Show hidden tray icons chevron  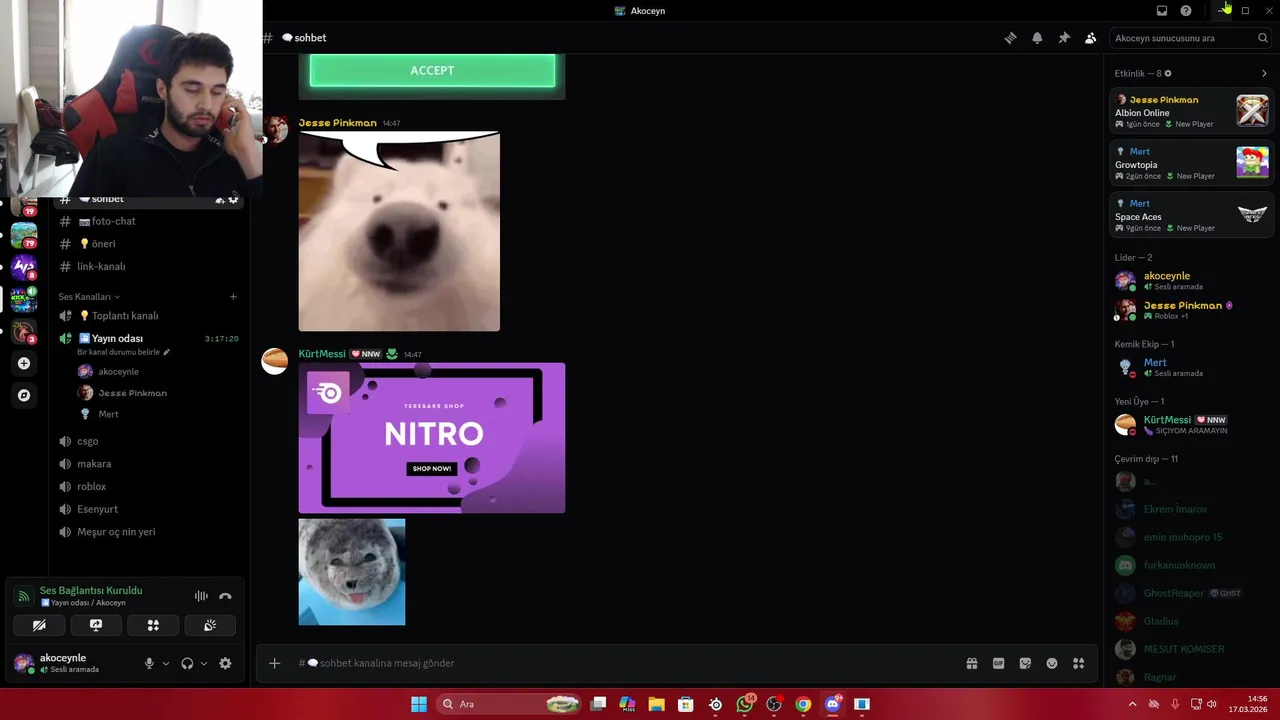coord(1132,704)
